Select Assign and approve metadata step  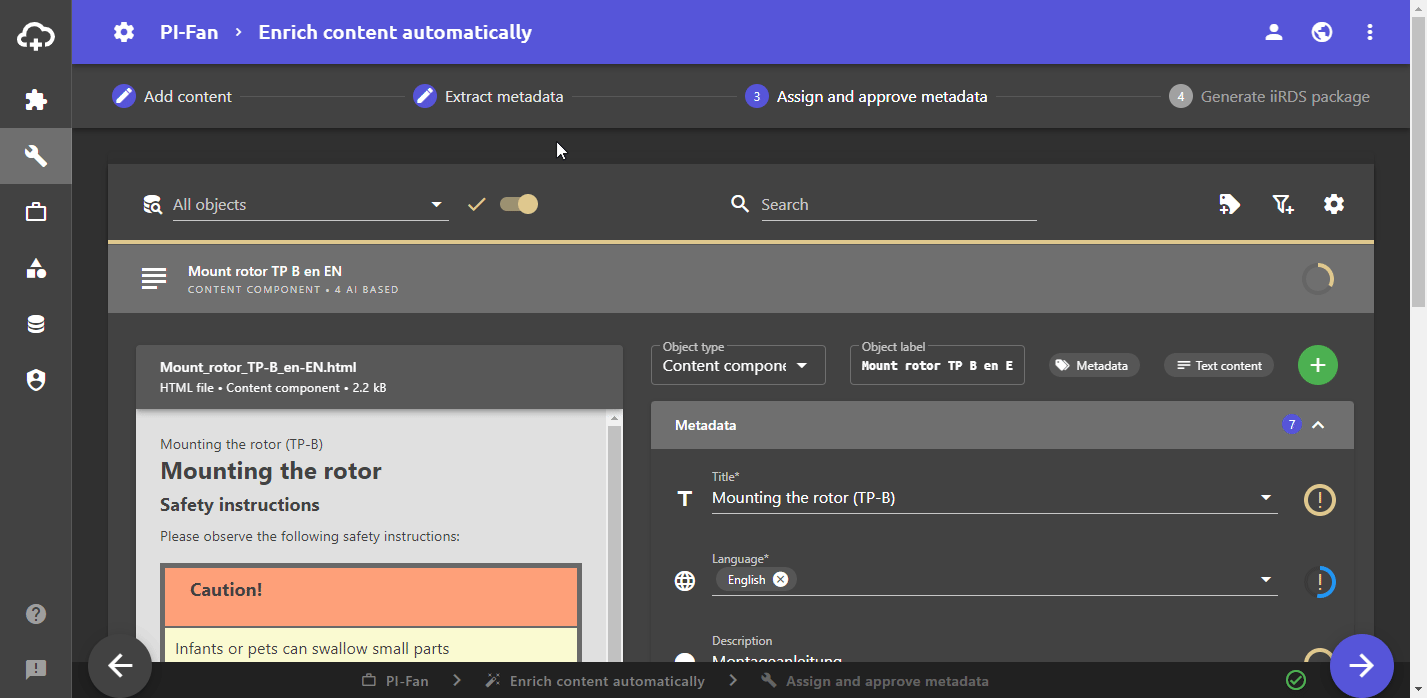click(866, 97)
